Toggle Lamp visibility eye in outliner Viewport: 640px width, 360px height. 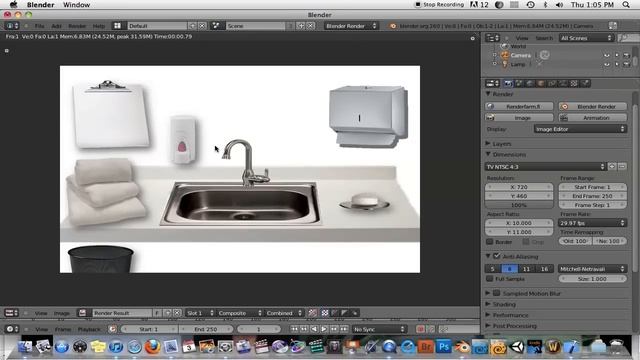coord(607,64)
